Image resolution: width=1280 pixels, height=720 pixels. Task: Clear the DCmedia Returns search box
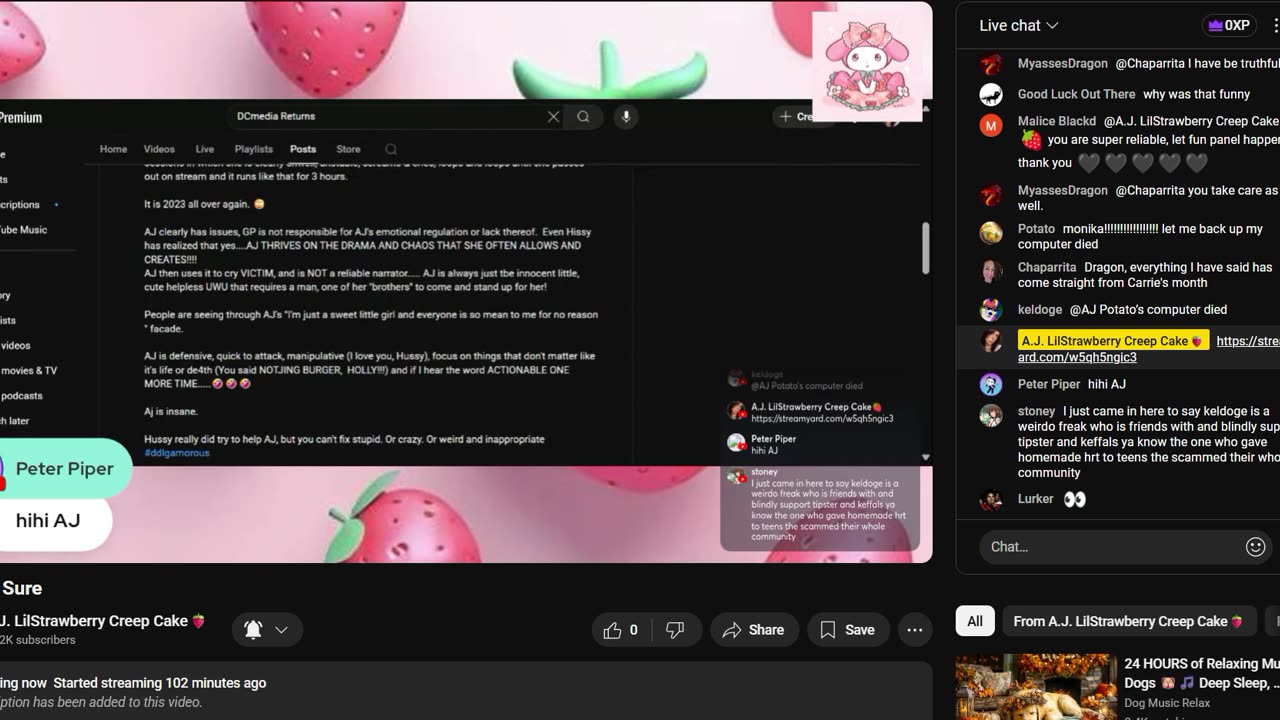553,117
